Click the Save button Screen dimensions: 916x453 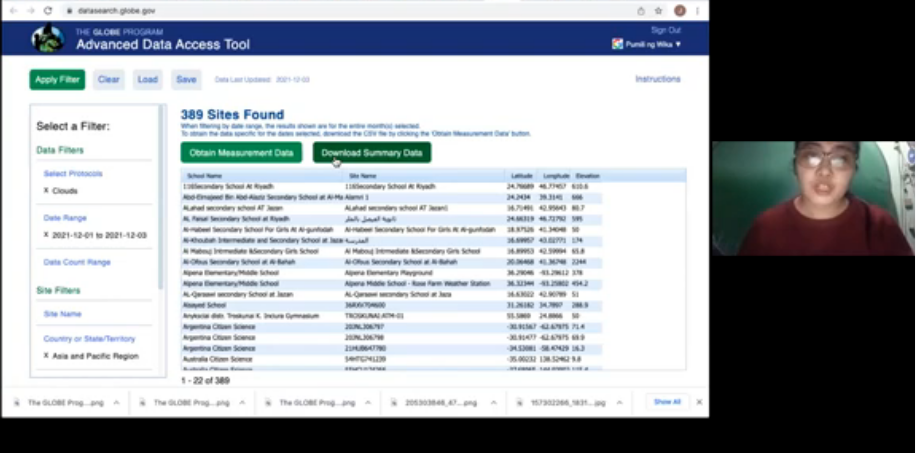click(186, 79)
